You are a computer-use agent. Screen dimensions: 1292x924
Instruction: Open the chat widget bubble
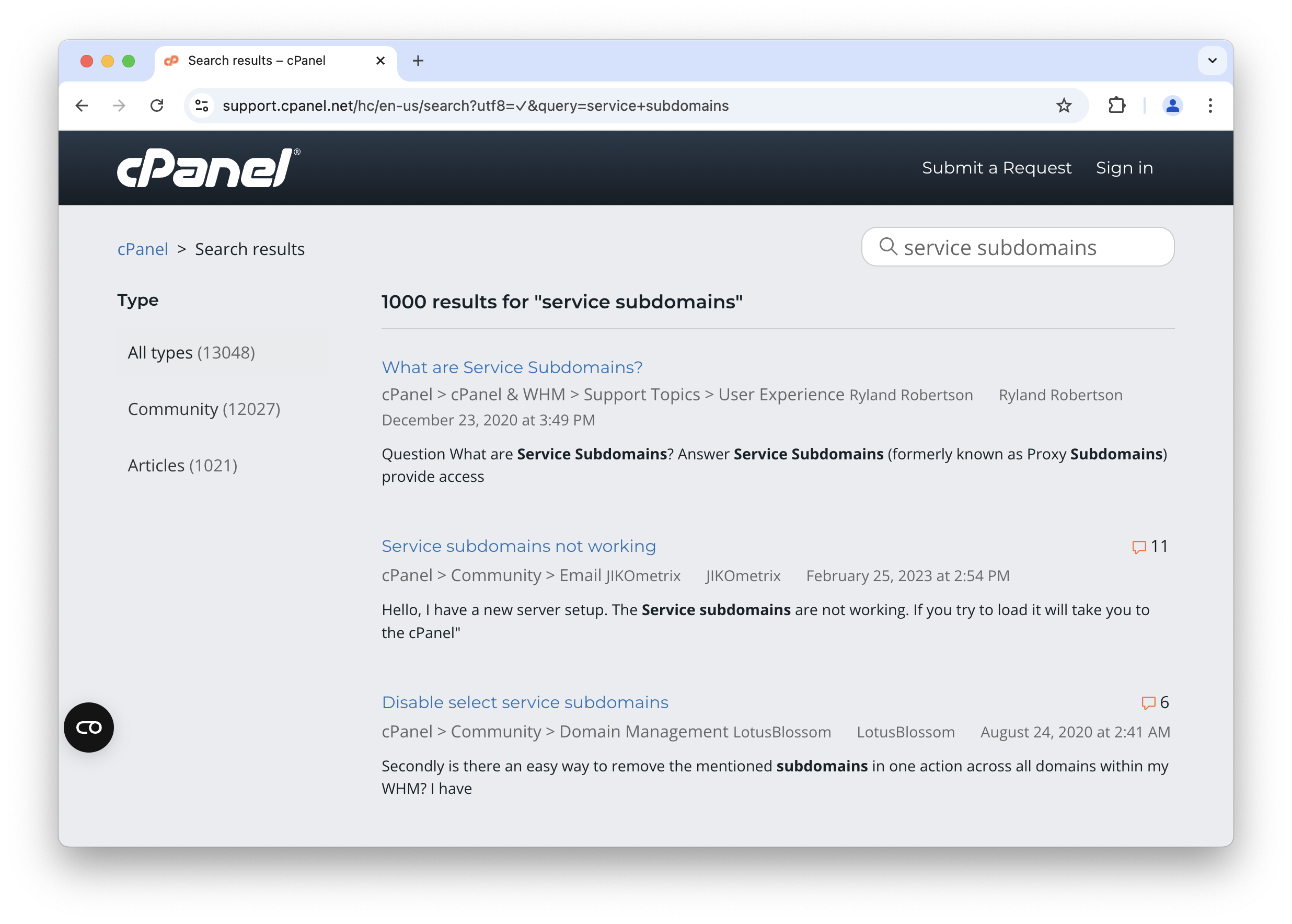pos(89,727)
